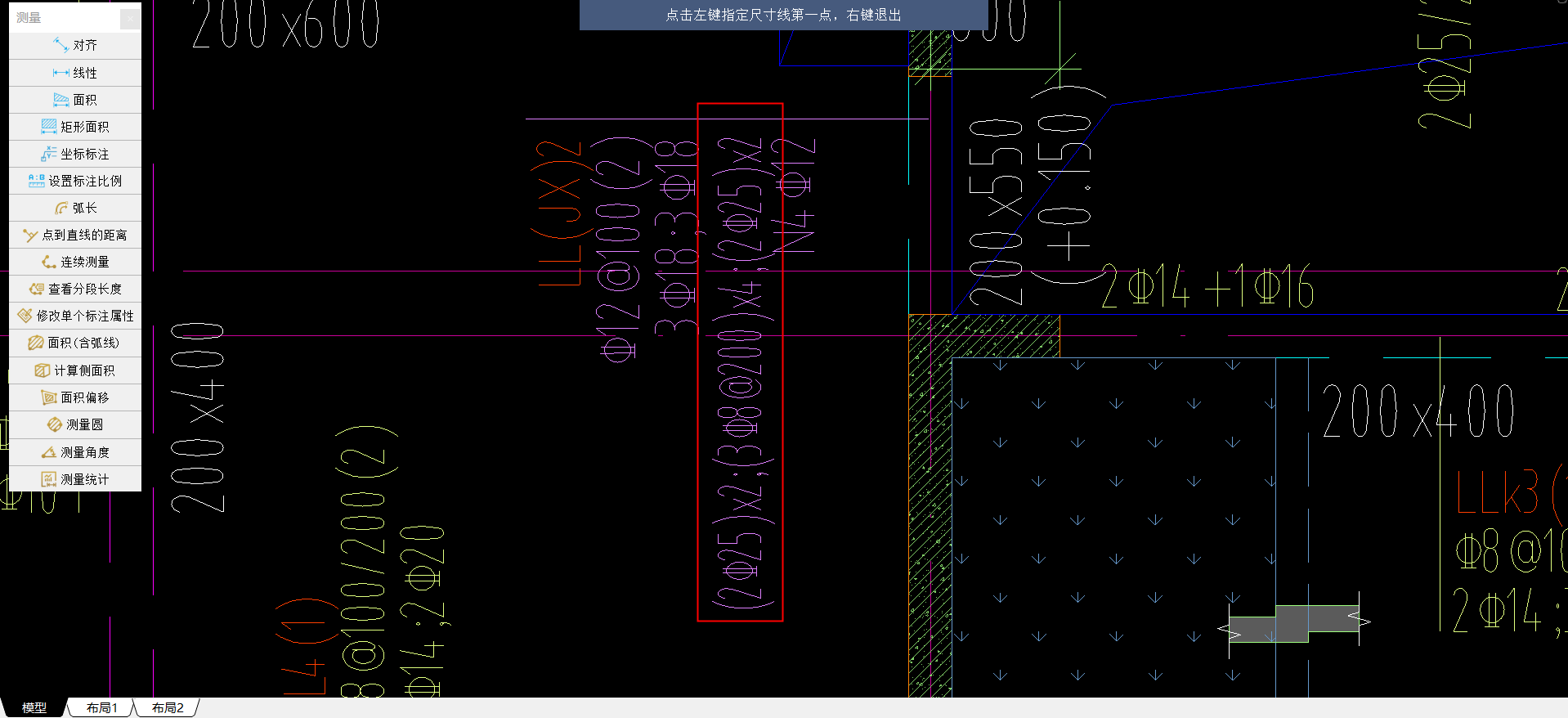The height and width of the screenshot is (718, 1568).
Task: Choose the 面积 area measurement tool
Action: (75, 100)
